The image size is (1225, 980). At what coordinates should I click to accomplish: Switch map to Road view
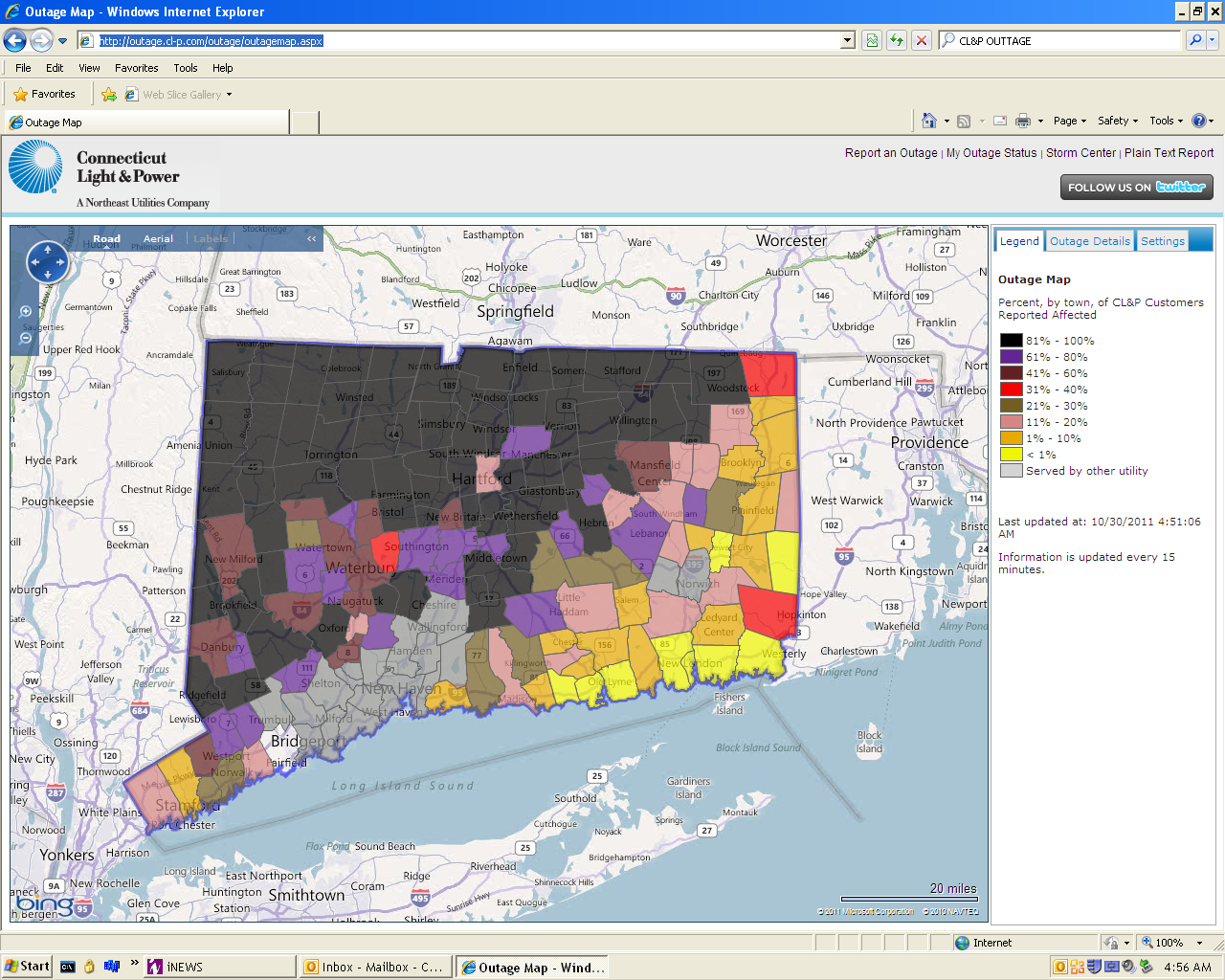tap(106, 239)
